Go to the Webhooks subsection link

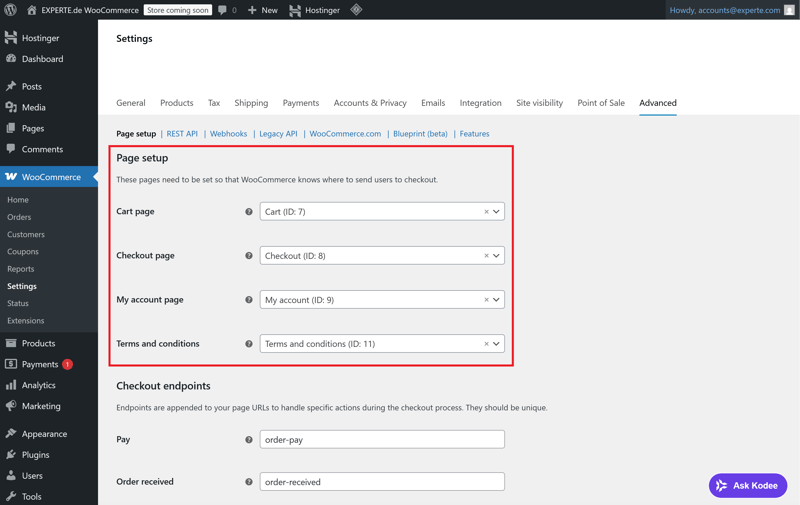click(228, 134)
